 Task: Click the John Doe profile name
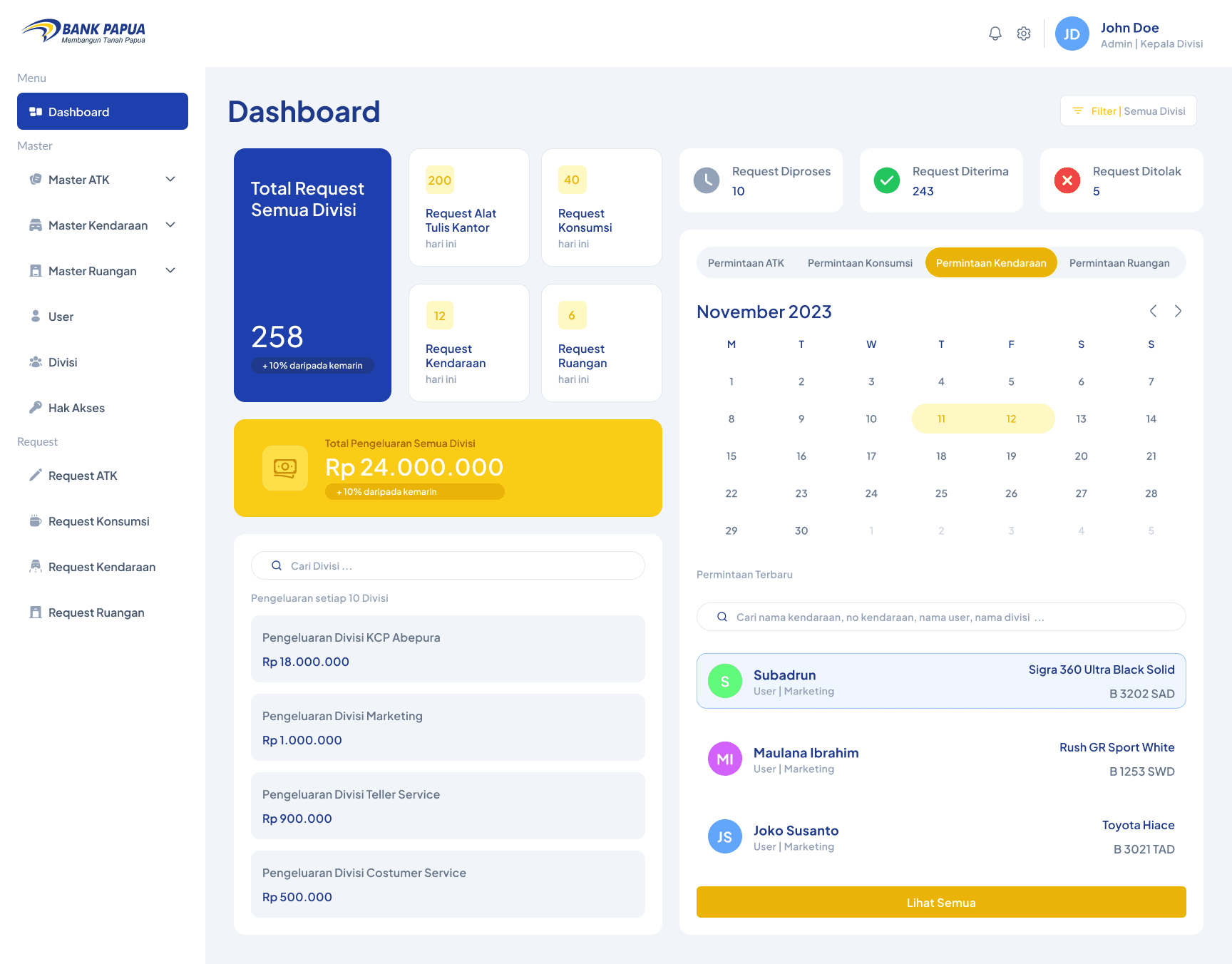[x=1130, y=28]
